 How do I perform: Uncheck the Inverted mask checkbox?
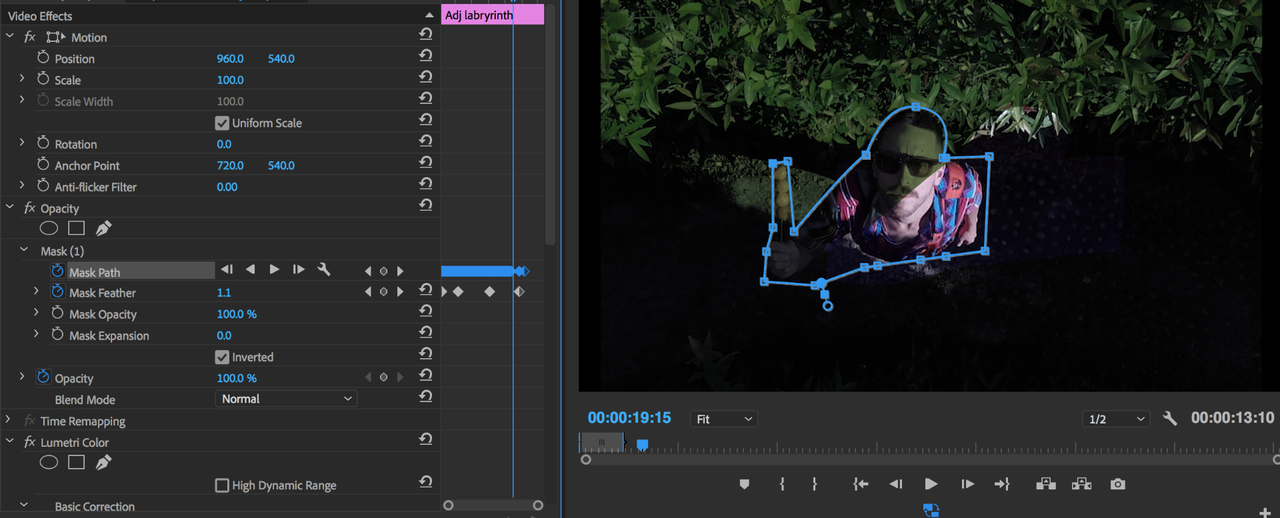click(222, 357)
